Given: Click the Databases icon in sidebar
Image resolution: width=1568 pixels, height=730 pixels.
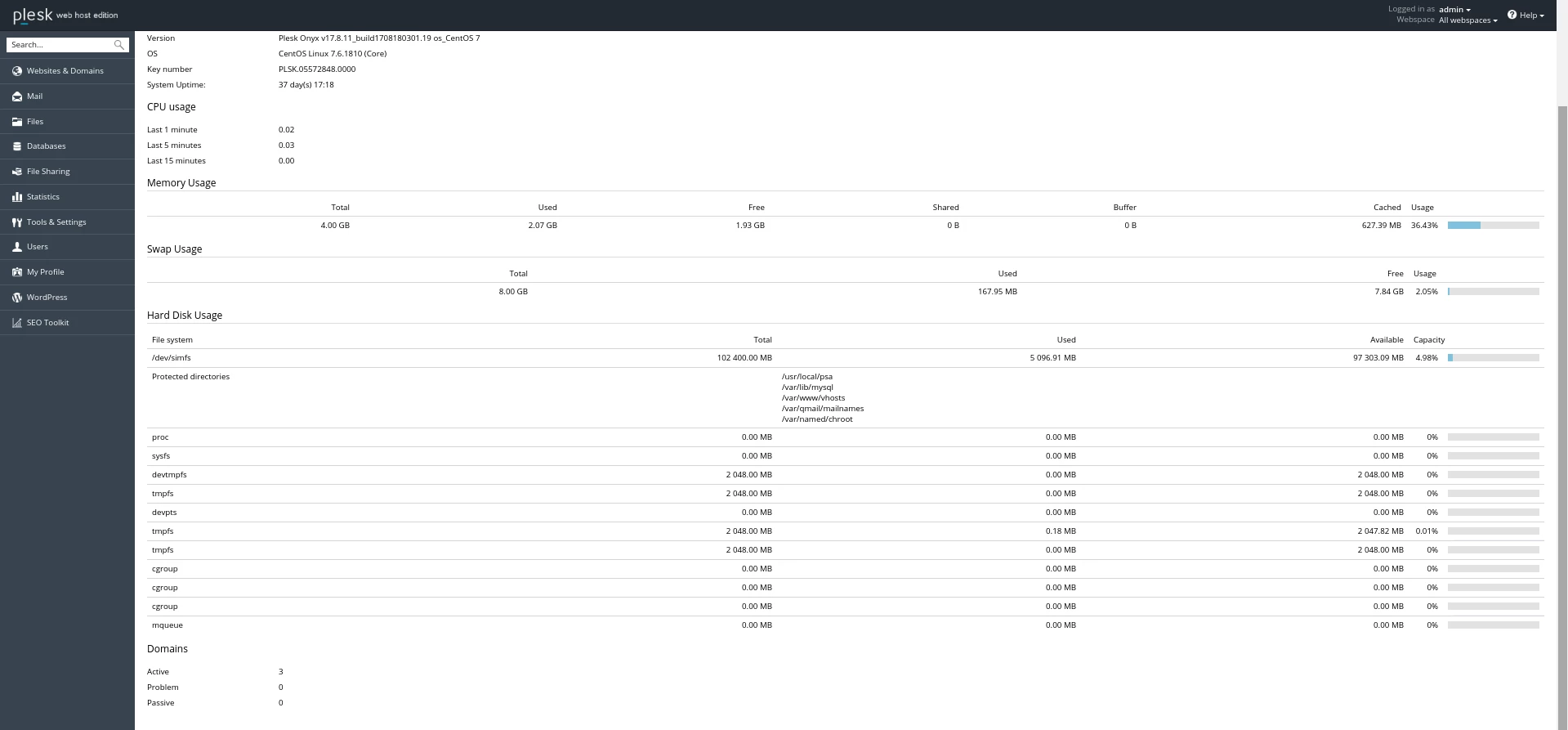Looking at the screenshot, I should (x=17, y=146).
